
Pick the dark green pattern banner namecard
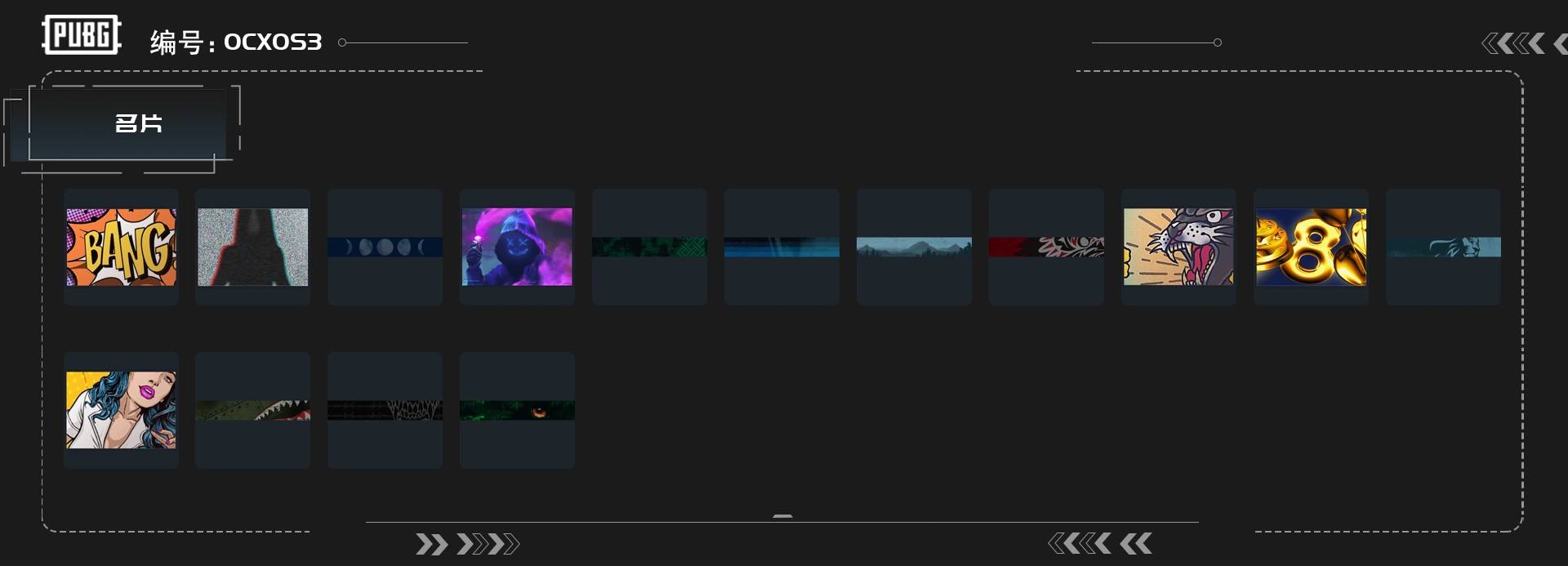pos(649,247)
